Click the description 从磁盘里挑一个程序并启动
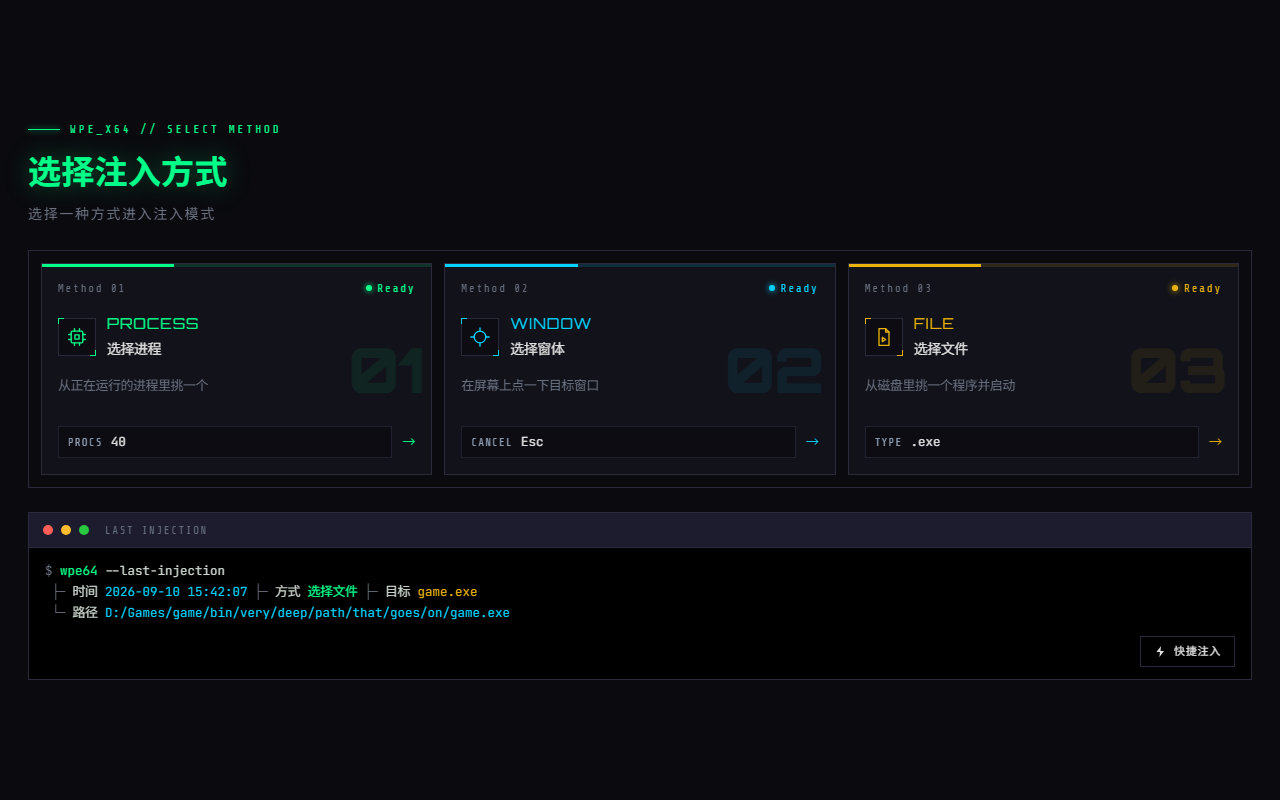 [940, 385]
